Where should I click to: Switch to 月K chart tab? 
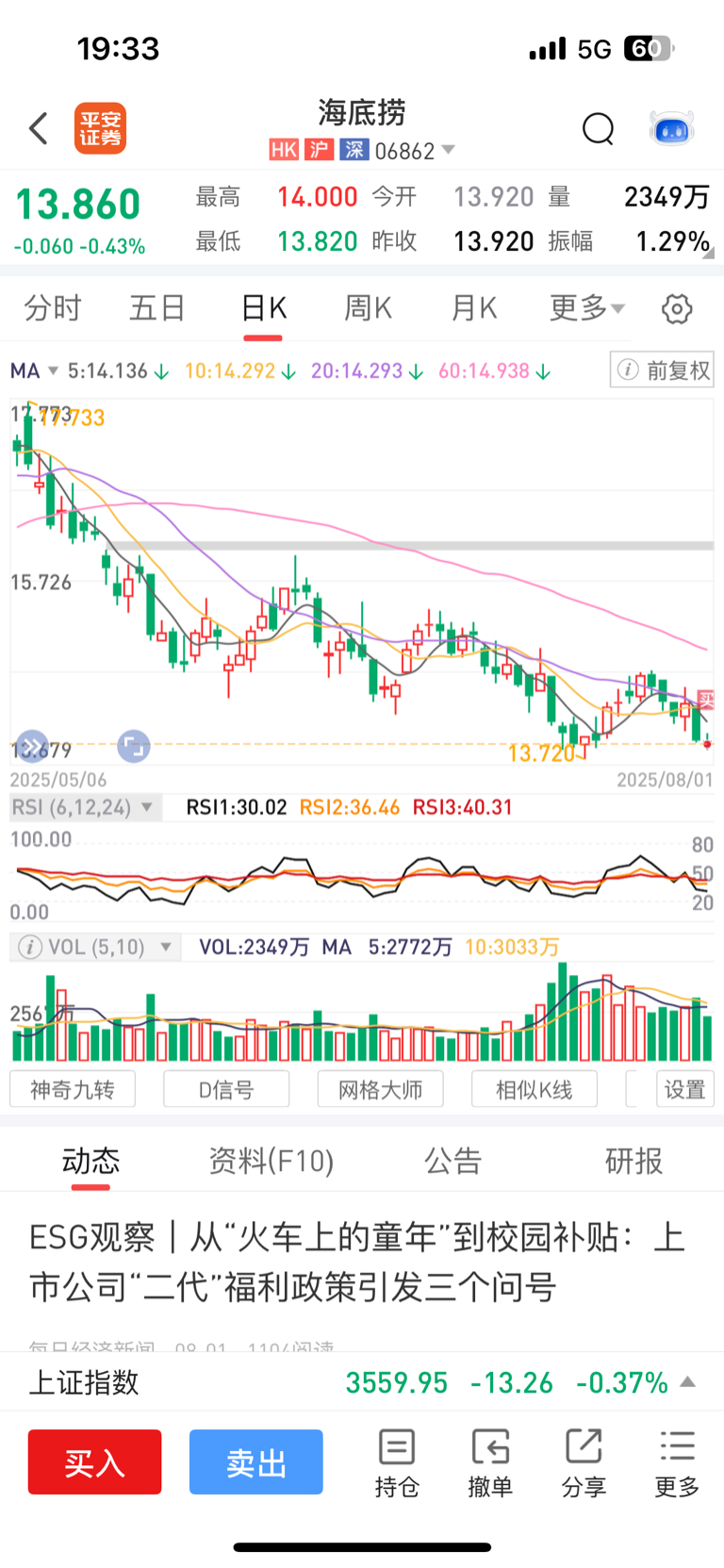[473, 308]
